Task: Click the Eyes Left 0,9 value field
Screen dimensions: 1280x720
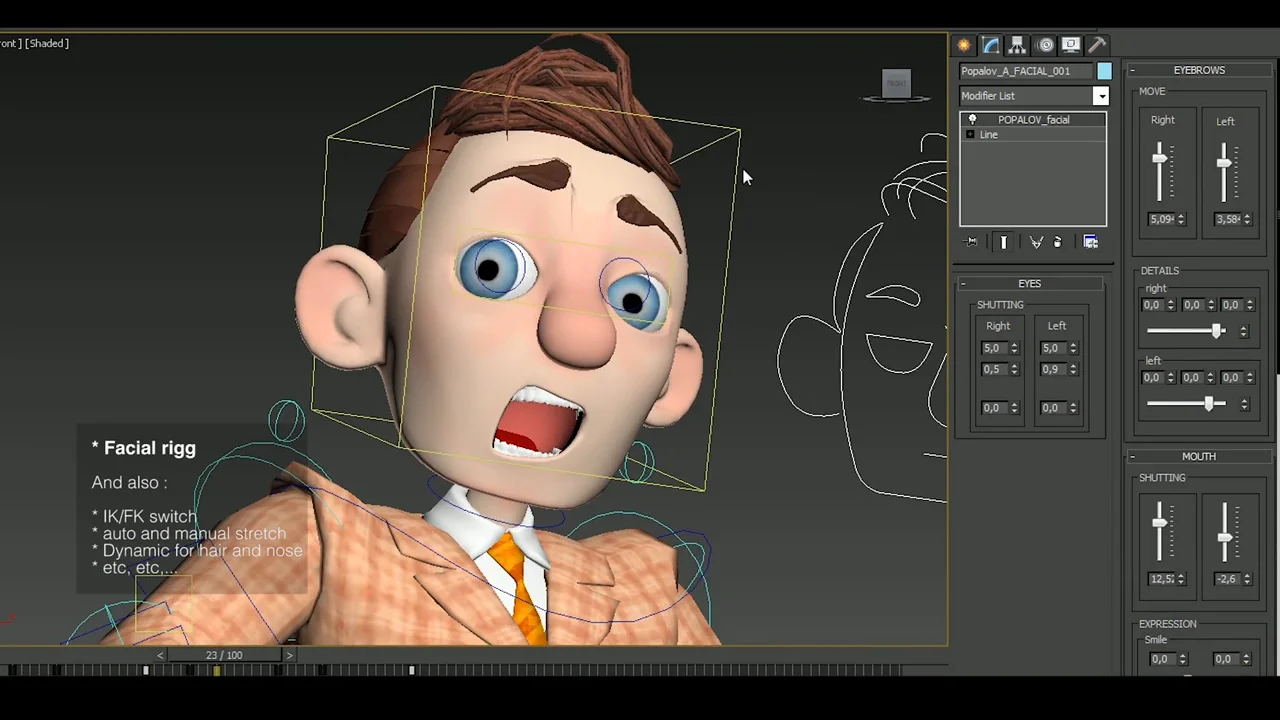Action: 1054,370
